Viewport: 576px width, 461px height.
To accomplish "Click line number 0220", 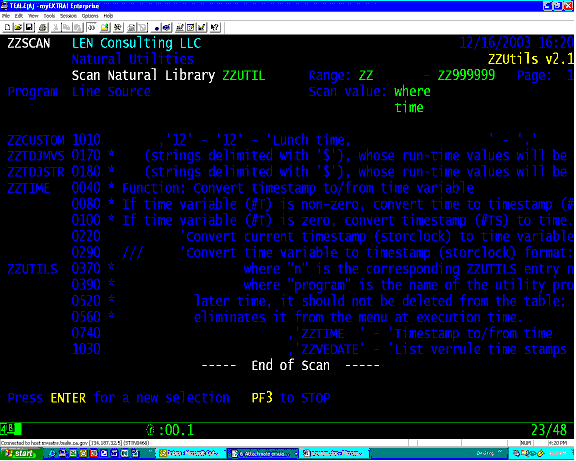I will tap(86, 237).
